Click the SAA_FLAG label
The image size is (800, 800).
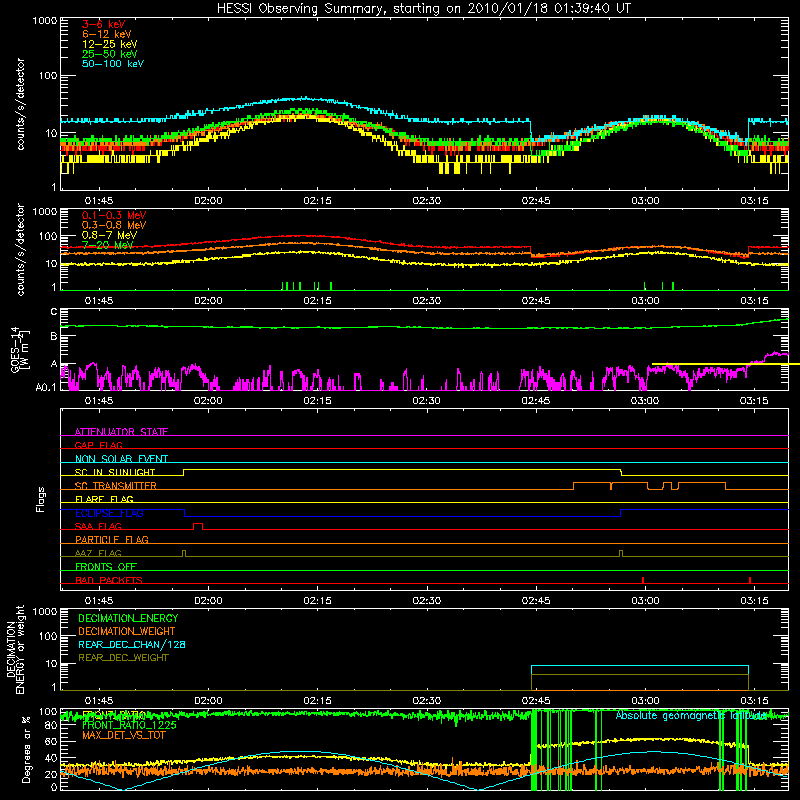[x=98, y=526]
